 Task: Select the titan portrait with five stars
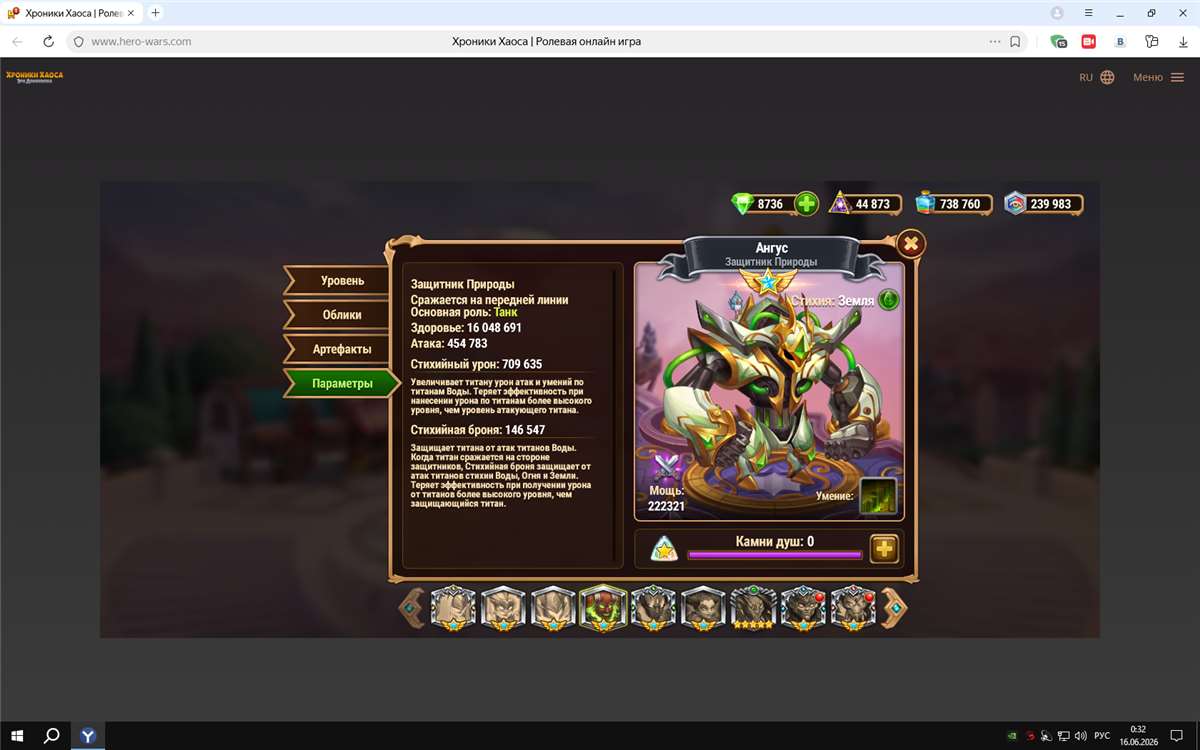[x=754, y=608]
